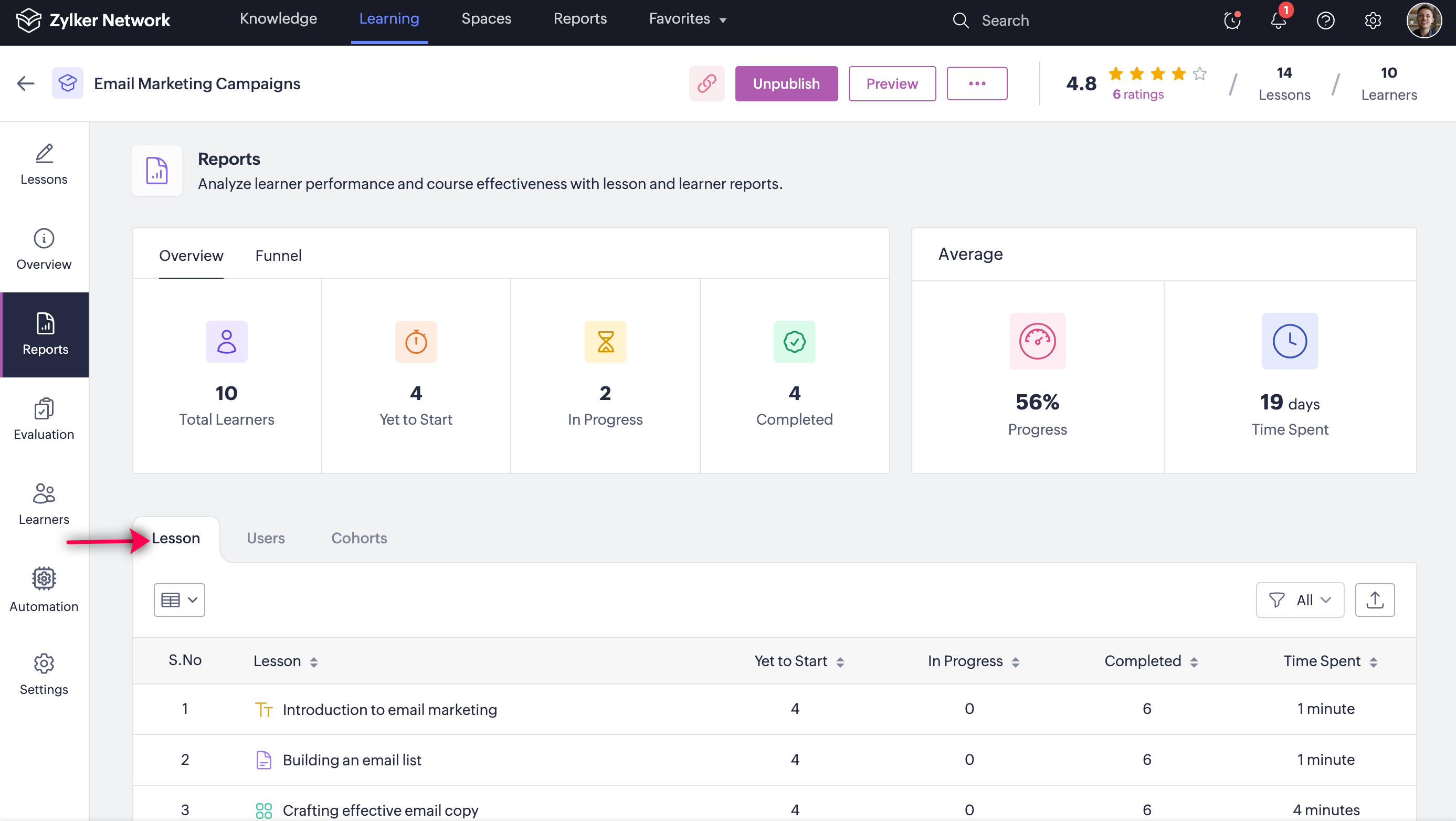Click the export report icon
The width and height of the screenshot is (1456, 821).
(x=1374, y=600)
